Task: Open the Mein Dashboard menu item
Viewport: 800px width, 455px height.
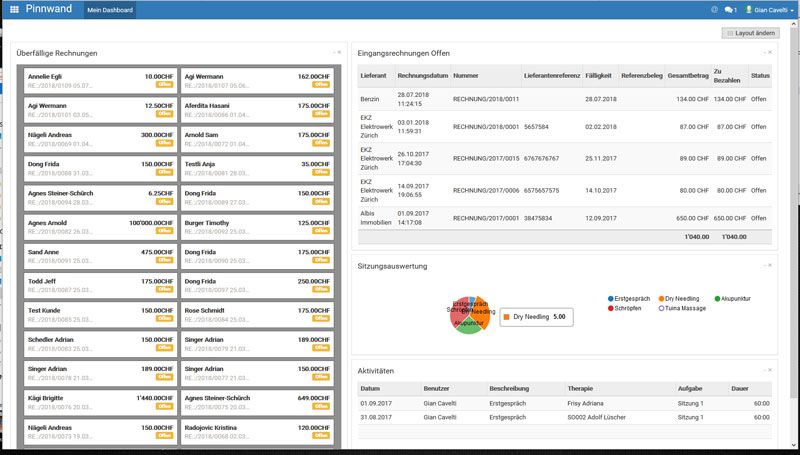Action: [x=110, y=10]
